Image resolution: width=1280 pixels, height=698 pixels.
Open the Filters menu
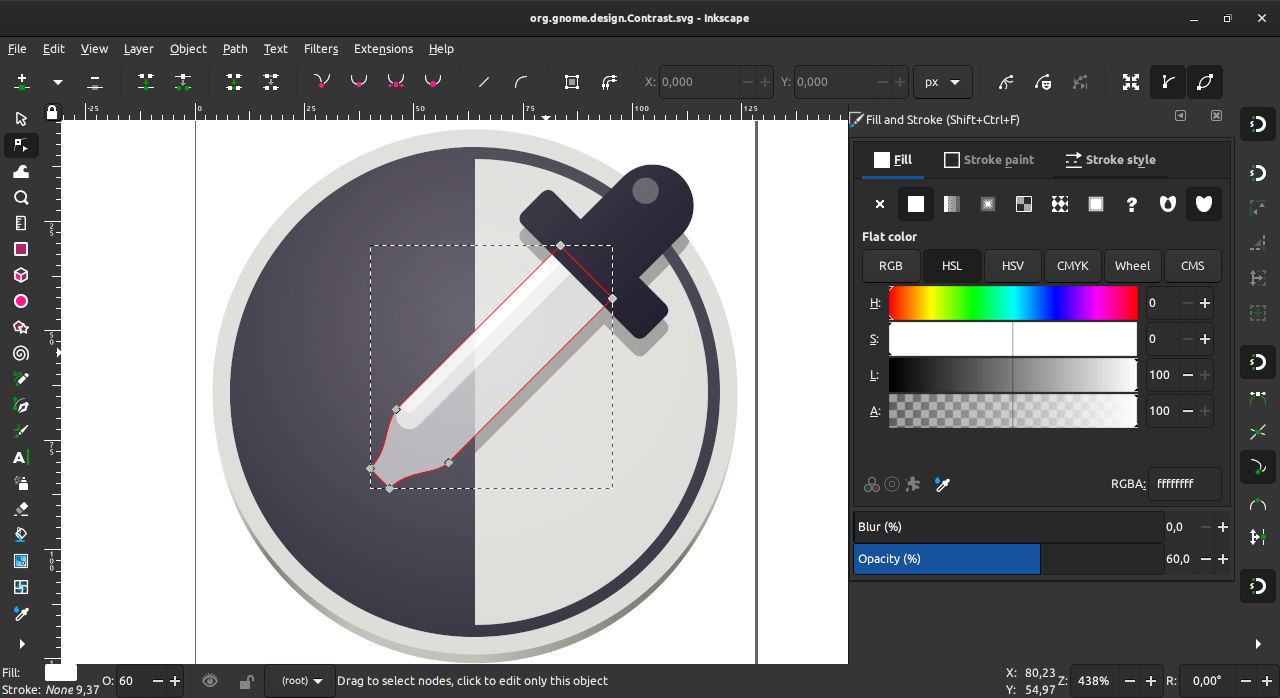pyautogui.click(x=321, y=48)
